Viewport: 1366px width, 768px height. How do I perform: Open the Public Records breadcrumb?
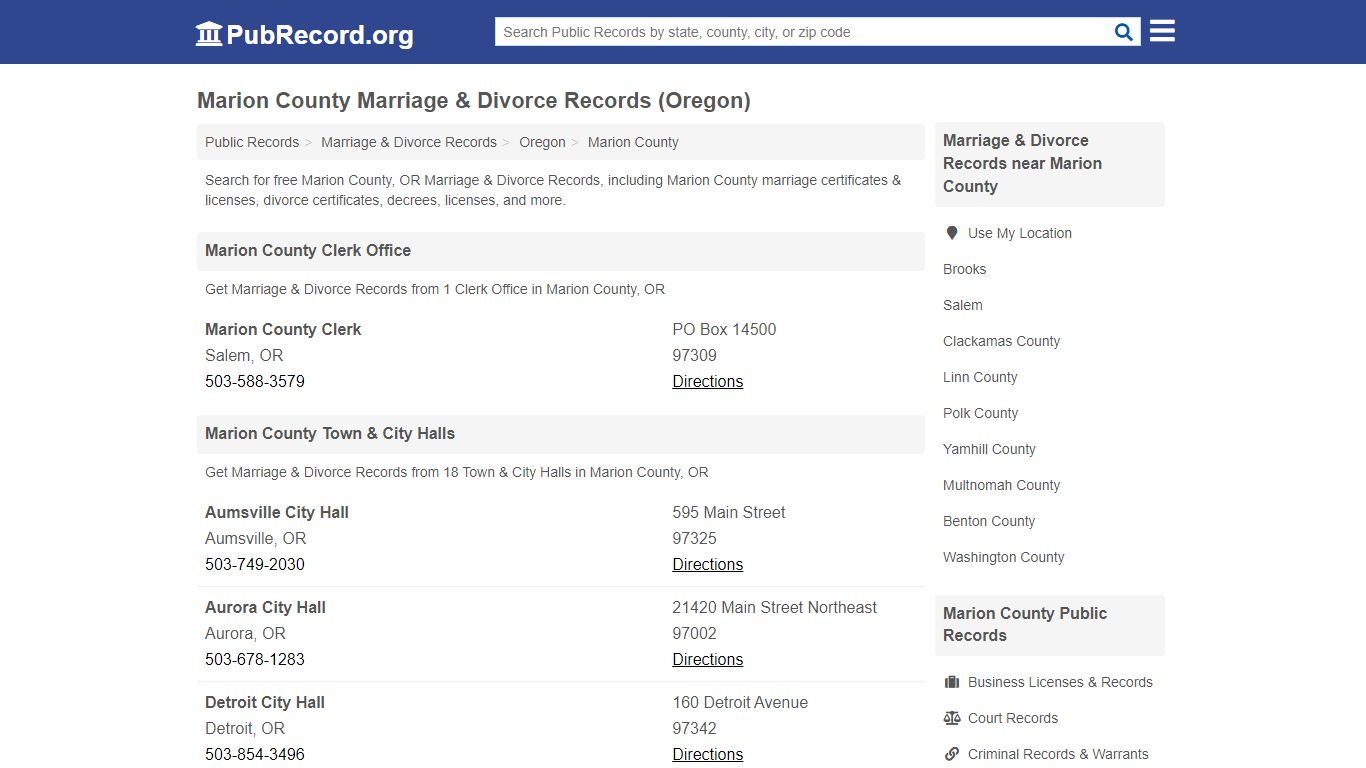tap(252, 142)
